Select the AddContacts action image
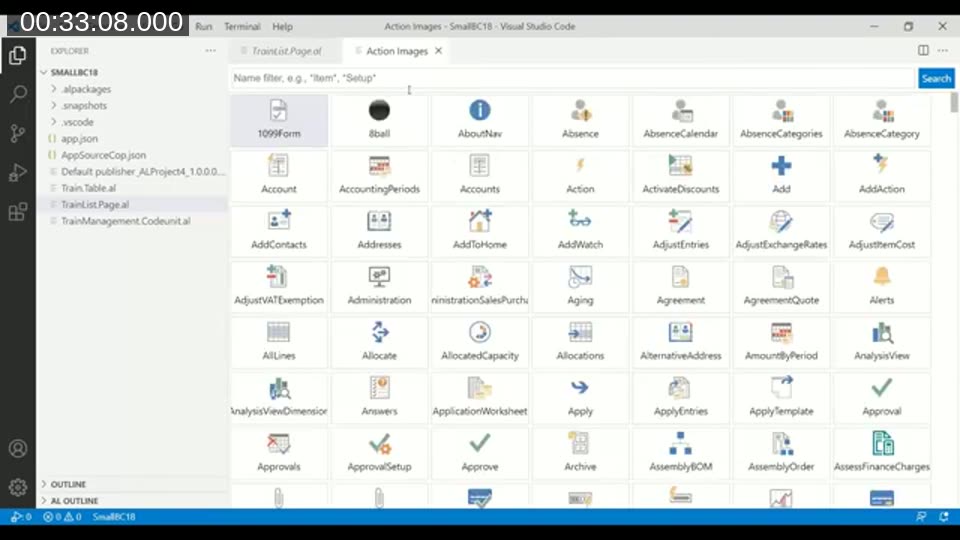960x540 pixels. pos(279,231)
